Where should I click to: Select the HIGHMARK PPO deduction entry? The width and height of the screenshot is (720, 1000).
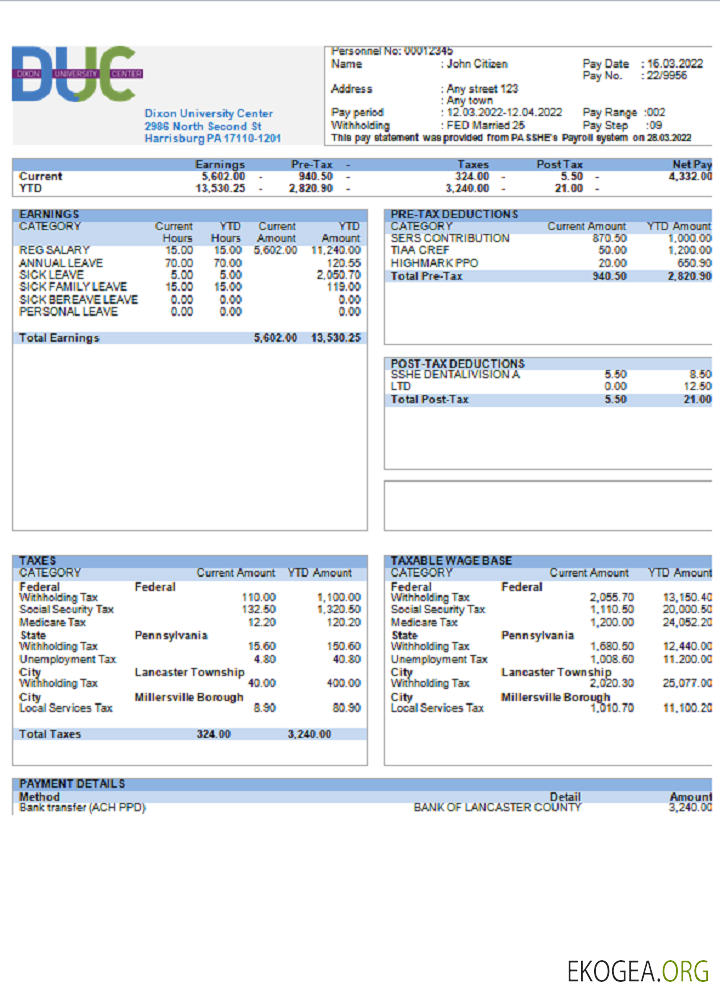pos(434,263)
